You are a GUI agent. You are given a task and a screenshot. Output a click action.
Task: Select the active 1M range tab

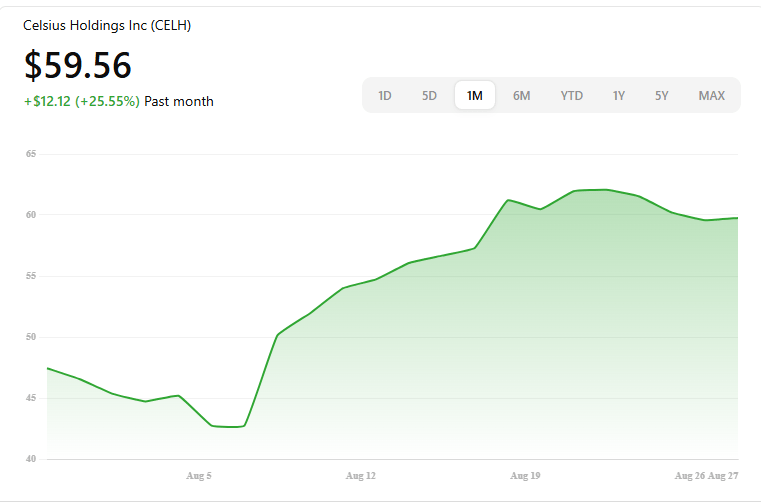pos(475,95)
